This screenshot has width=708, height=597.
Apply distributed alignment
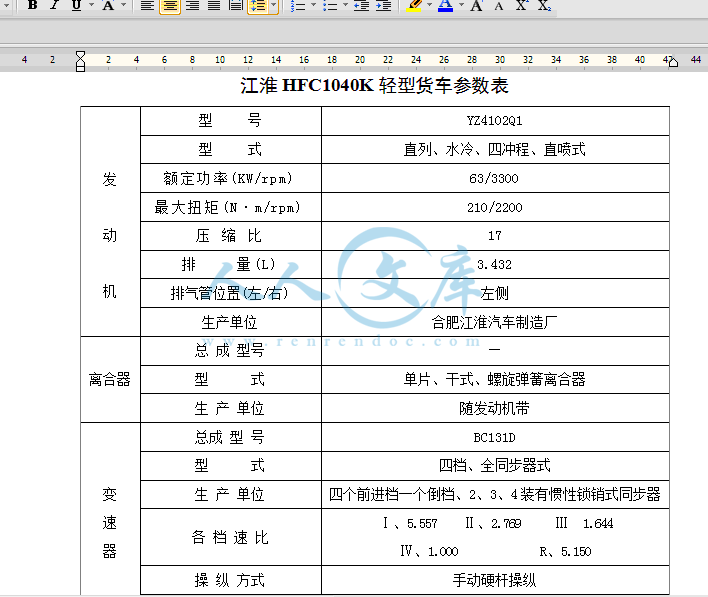[236, 5]
